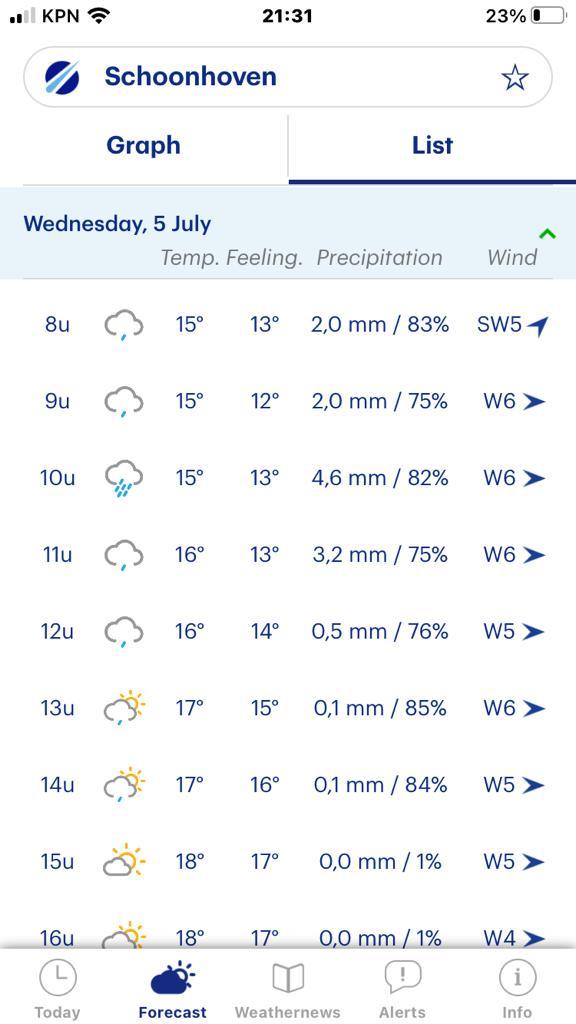Collapse Wednesday 5 July with green chevron
Image resolution: width=576 pixels, height=1024 pixels.
point(547,233)
